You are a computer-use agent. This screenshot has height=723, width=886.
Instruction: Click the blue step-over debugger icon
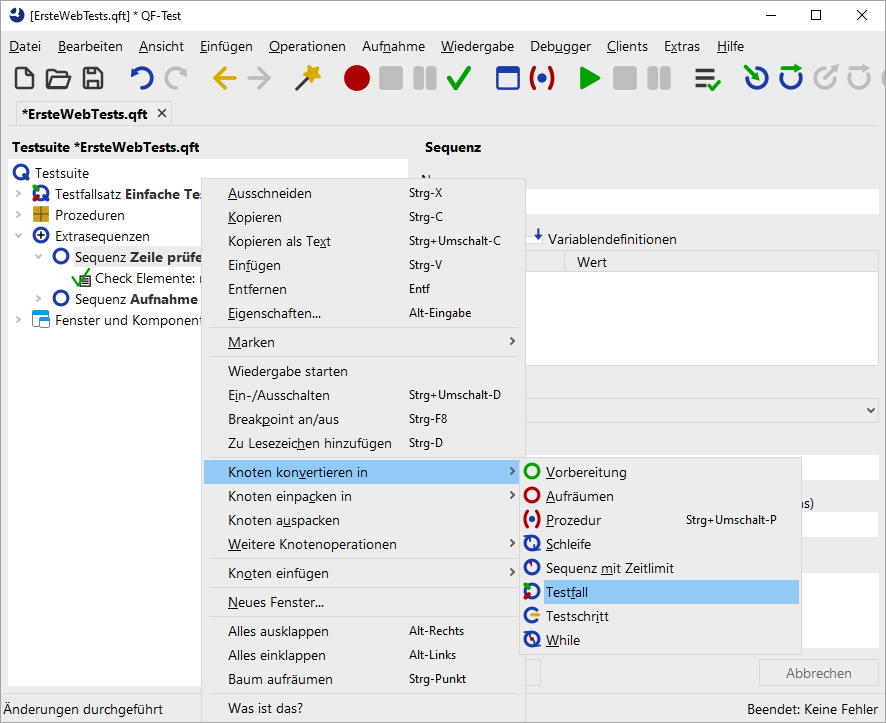pyautogui.click(x=791, y=78)
